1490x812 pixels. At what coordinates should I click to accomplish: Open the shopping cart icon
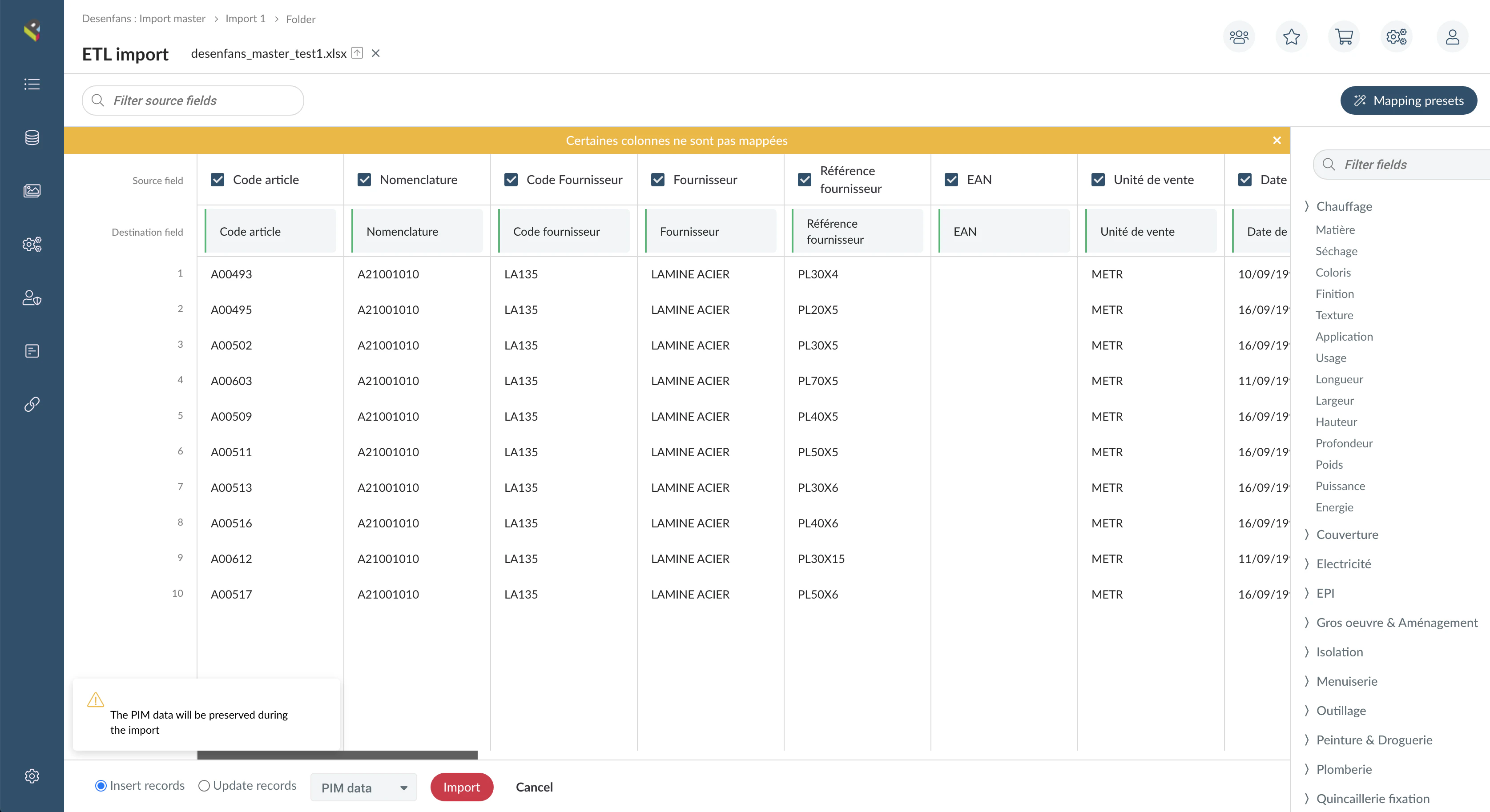pyautogui.click(x=1344, y=37)
